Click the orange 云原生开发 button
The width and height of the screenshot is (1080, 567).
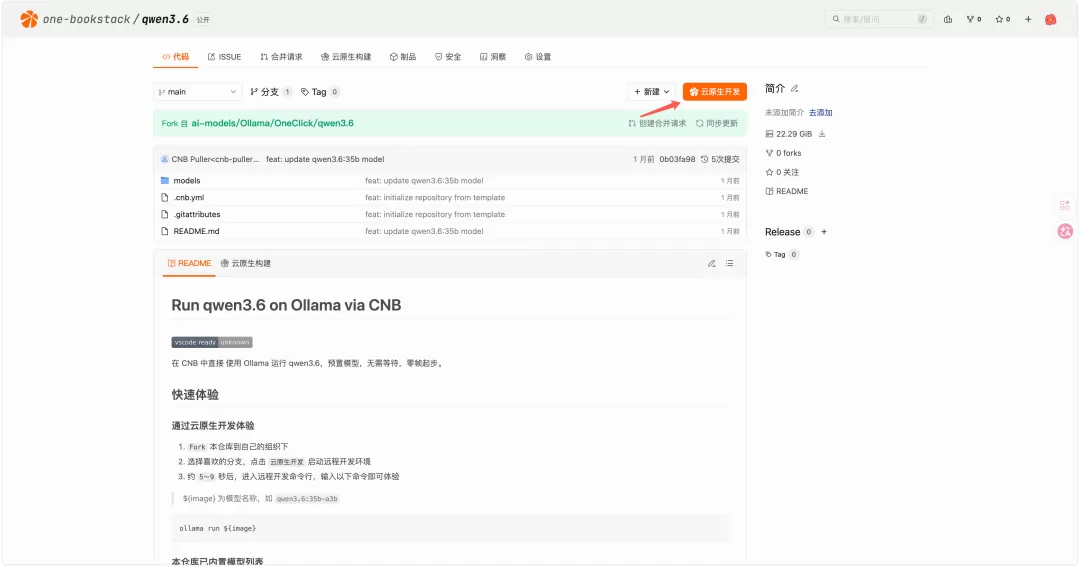pos(715,92)
